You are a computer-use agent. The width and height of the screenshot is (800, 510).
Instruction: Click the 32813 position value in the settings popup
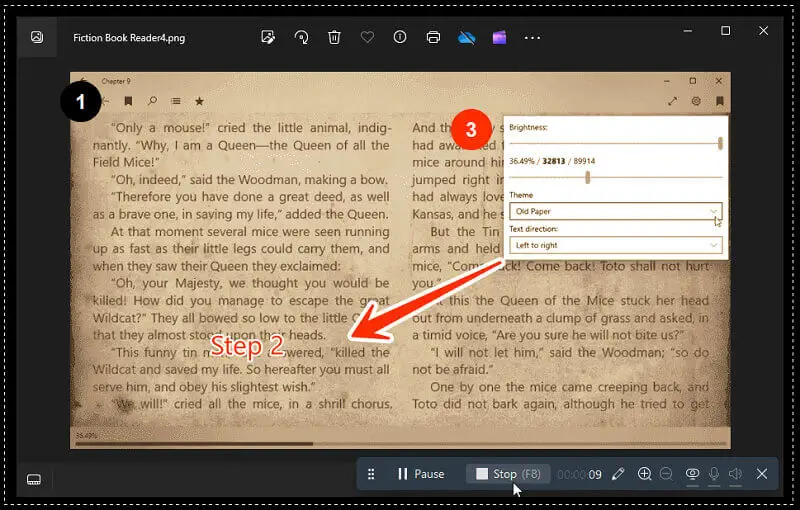click(x=554, y=161)
